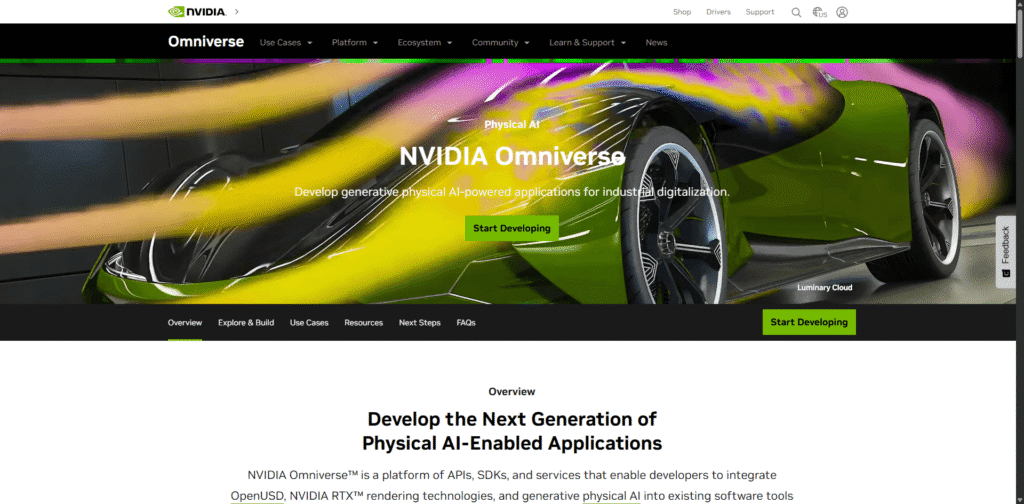Viewport: 1024px width, 504px height.
Task: Click the NVIDIA Omniverse hero heading
Action: coord(512,156)
